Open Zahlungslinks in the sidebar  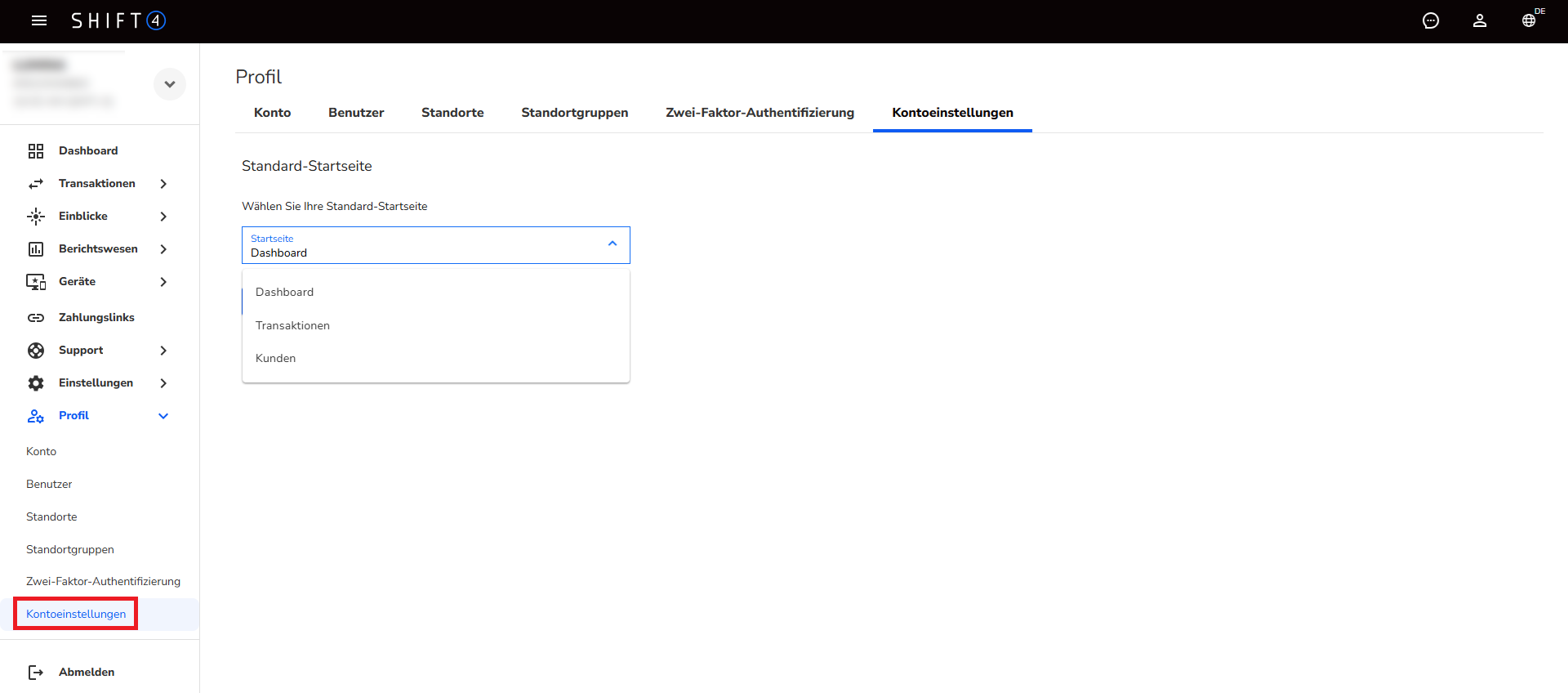(x=96, y=318)
